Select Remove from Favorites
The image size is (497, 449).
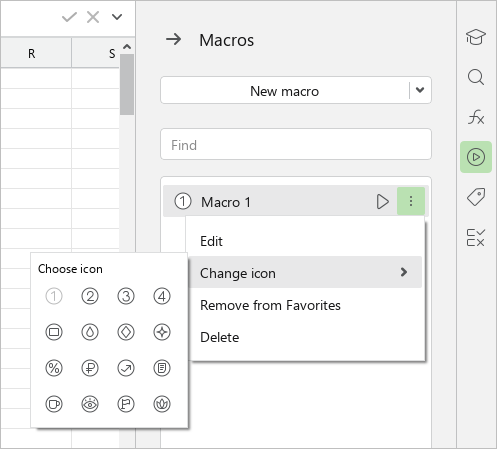coord(305,305)
